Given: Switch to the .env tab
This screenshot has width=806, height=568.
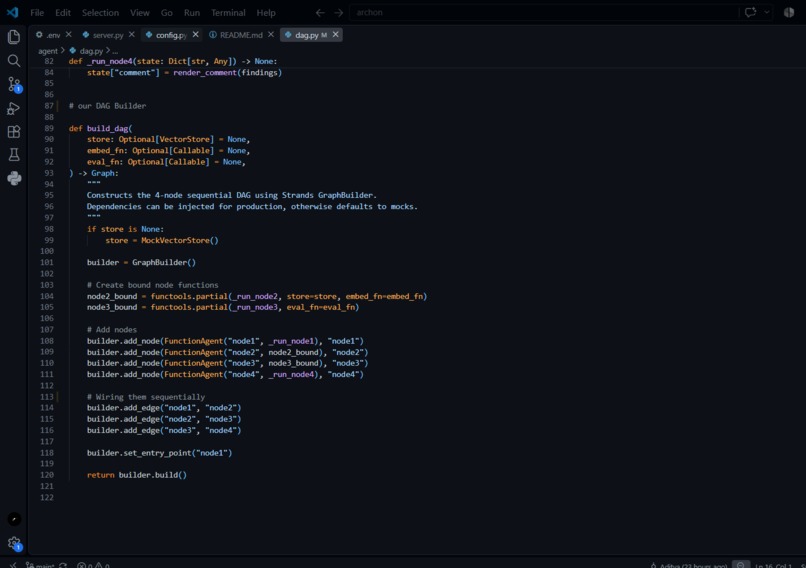Looking at the screenshot, I should [x=53, y=35].
